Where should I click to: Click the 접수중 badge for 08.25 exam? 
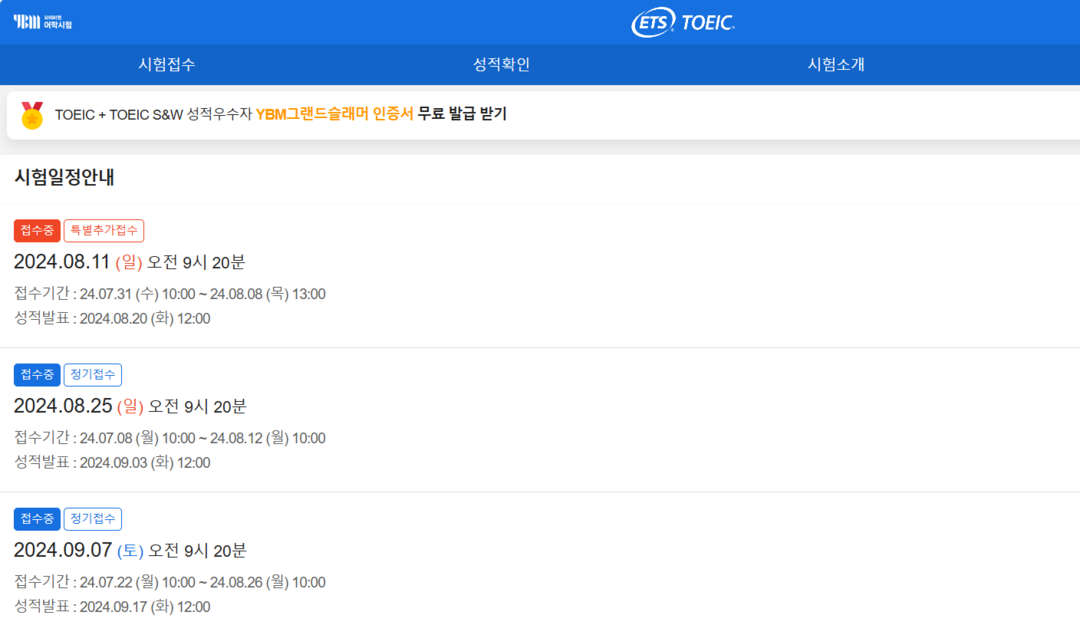tap(37, 375)
